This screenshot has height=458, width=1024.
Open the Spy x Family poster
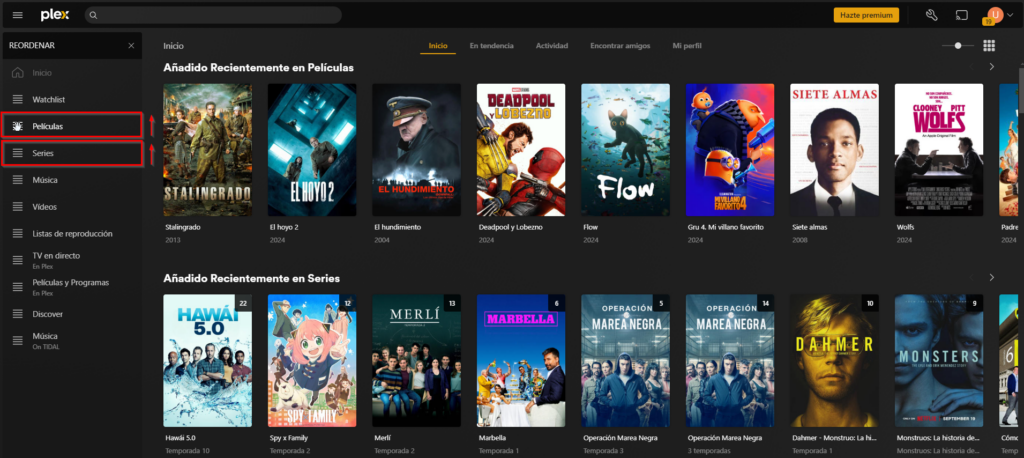click(312, 361)
